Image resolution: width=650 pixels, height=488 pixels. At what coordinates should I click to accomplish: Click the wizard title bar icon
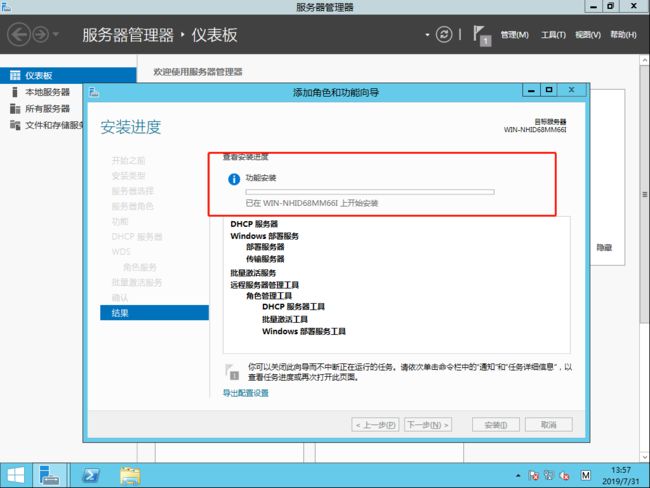(94, 92)
